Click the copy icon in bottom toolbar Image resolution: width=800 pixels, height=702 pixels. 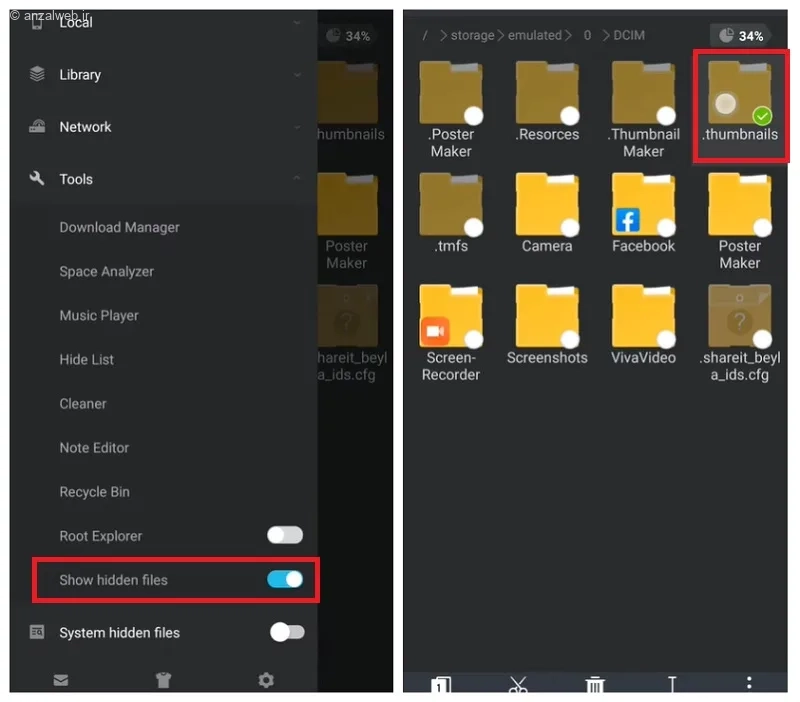click(441, 684)
